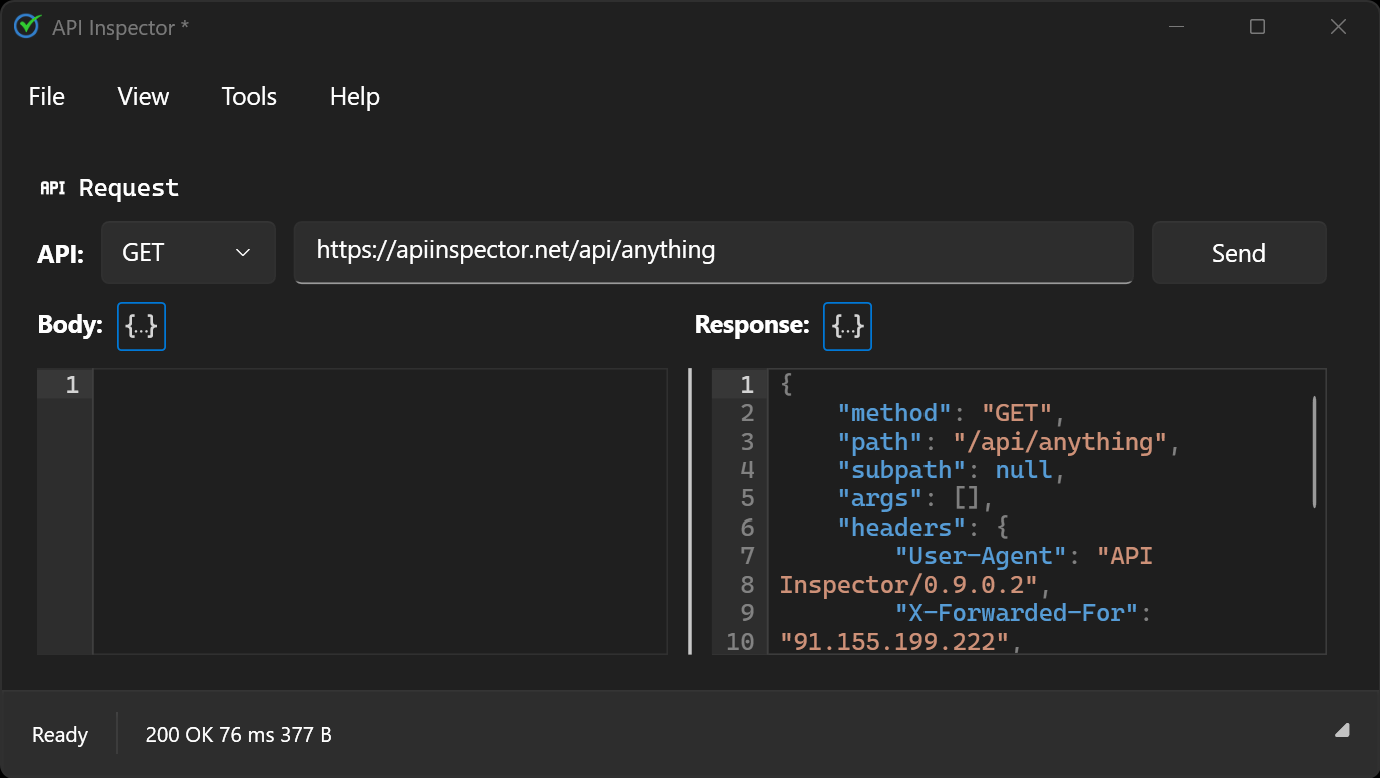The width and height of the screenshot is (1380, 778).
Task: Open the File menu
Action: 47,97
